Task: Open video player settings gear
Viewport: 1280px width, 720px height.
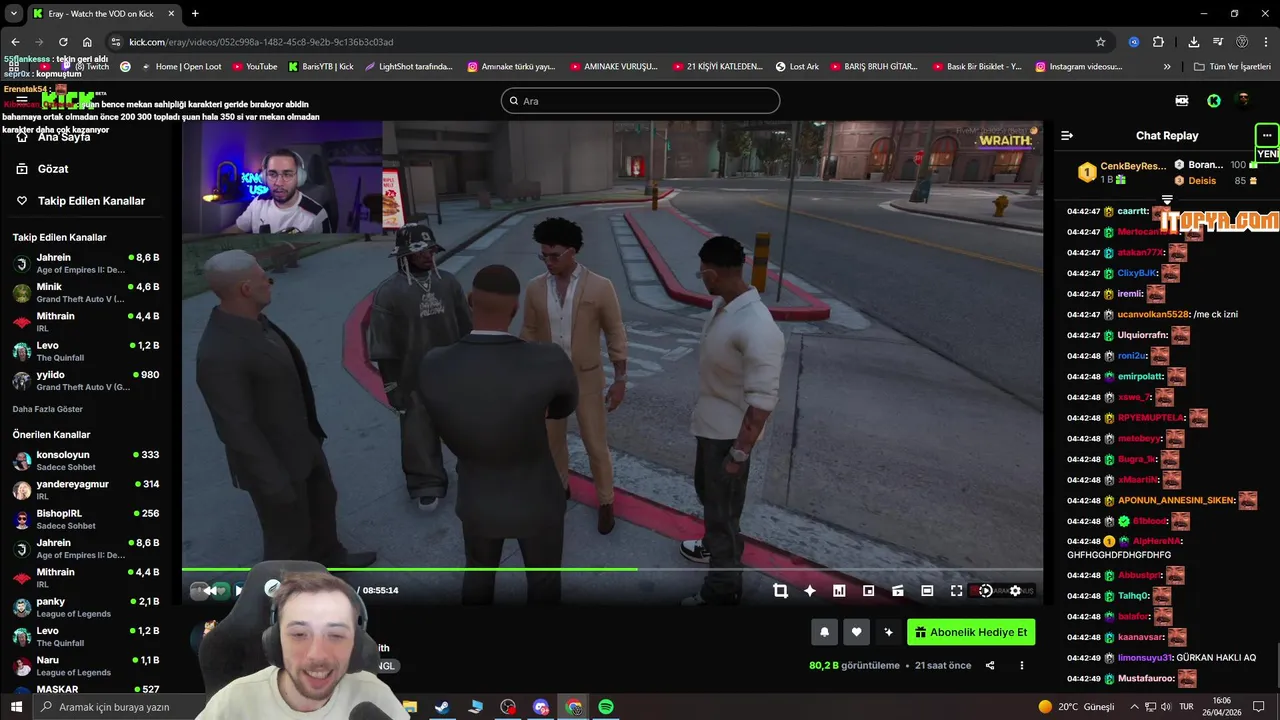Action: click(x=1015, y=591)
